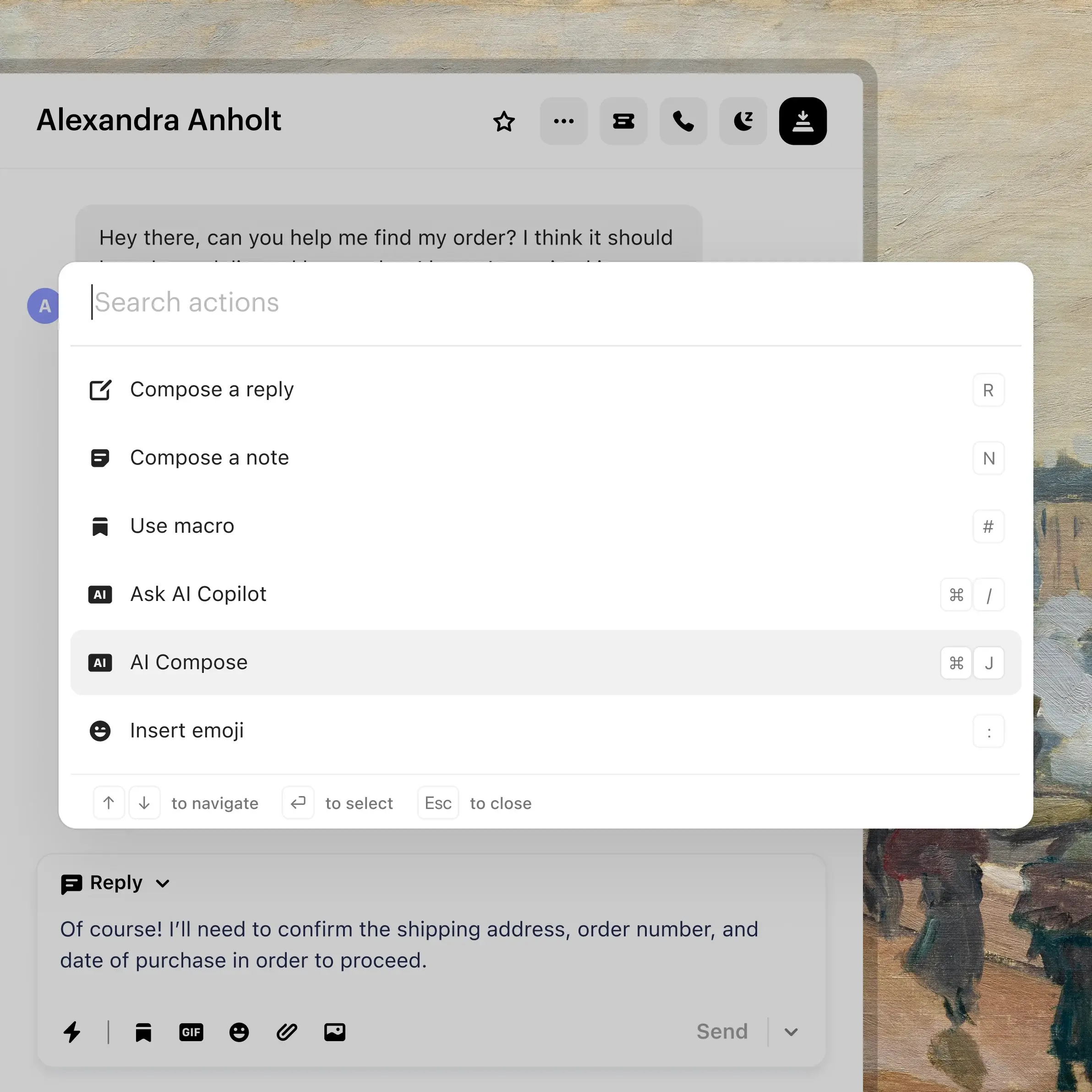Open saved macros with the bookmark icon

(x=143, y=1032)
